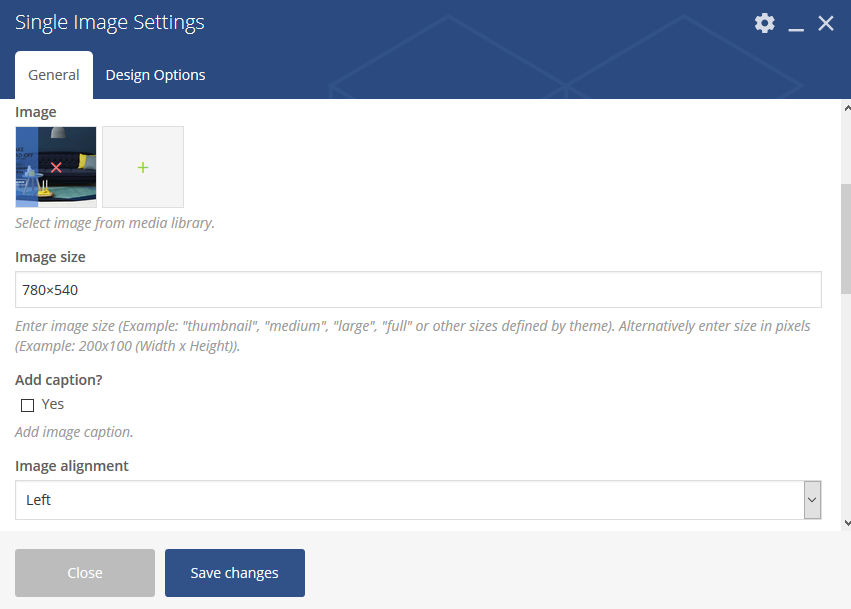Minimize the Single Image Settings panel
The width and height of the screenshot is (851, 609).
coord(796,24)
